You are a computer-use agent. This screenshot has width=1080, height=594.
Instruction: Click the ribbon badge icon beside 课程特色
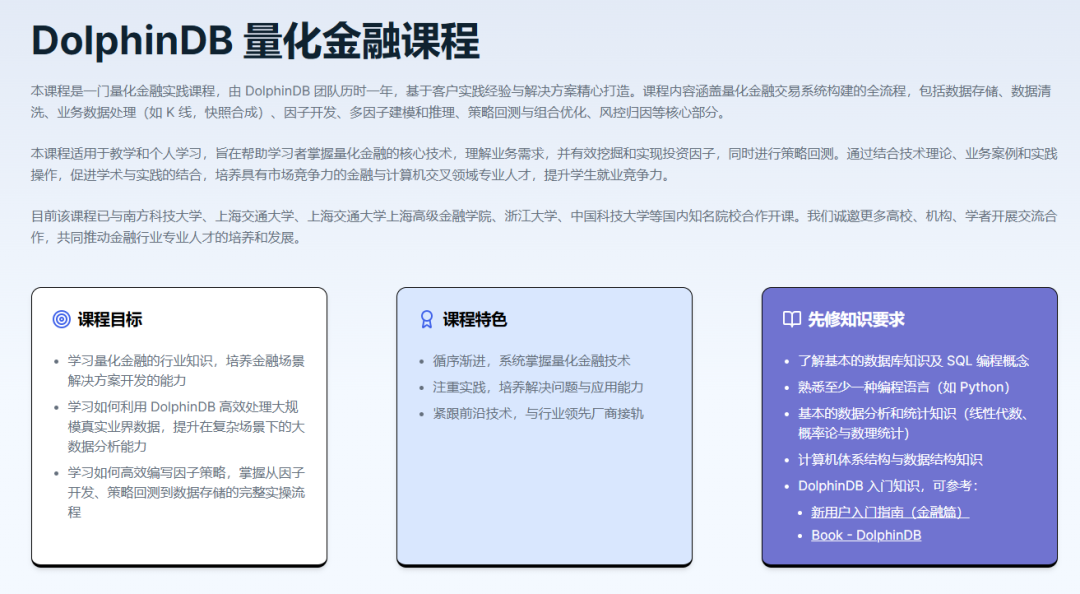427,319
